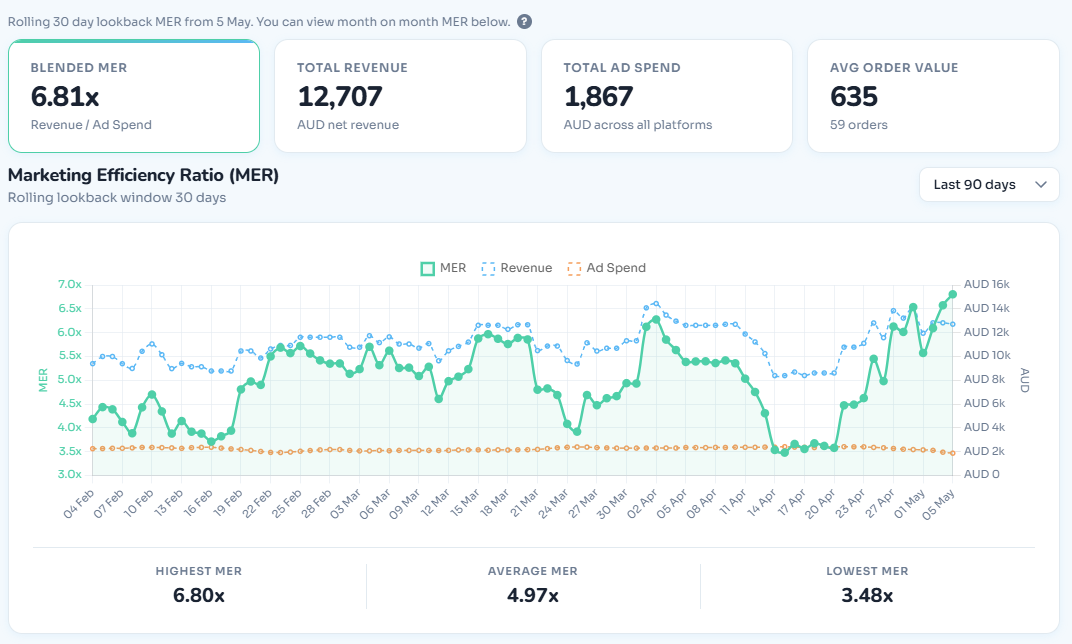Viewport: 1072px width, 644px height.
Task: Click the AUD net revenue text
Action: [x=348, y=124]
